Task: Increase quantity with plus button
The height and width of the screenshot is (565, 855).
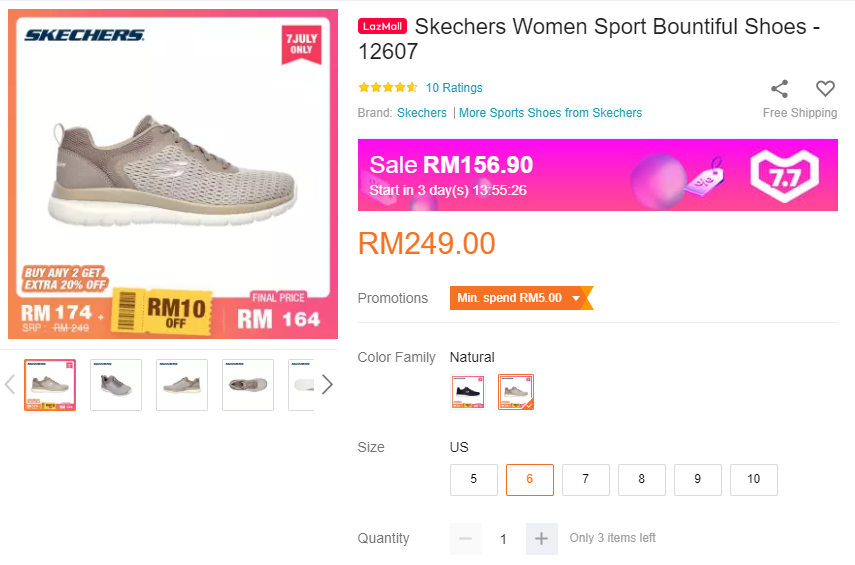Action: (x=541, y=539)
